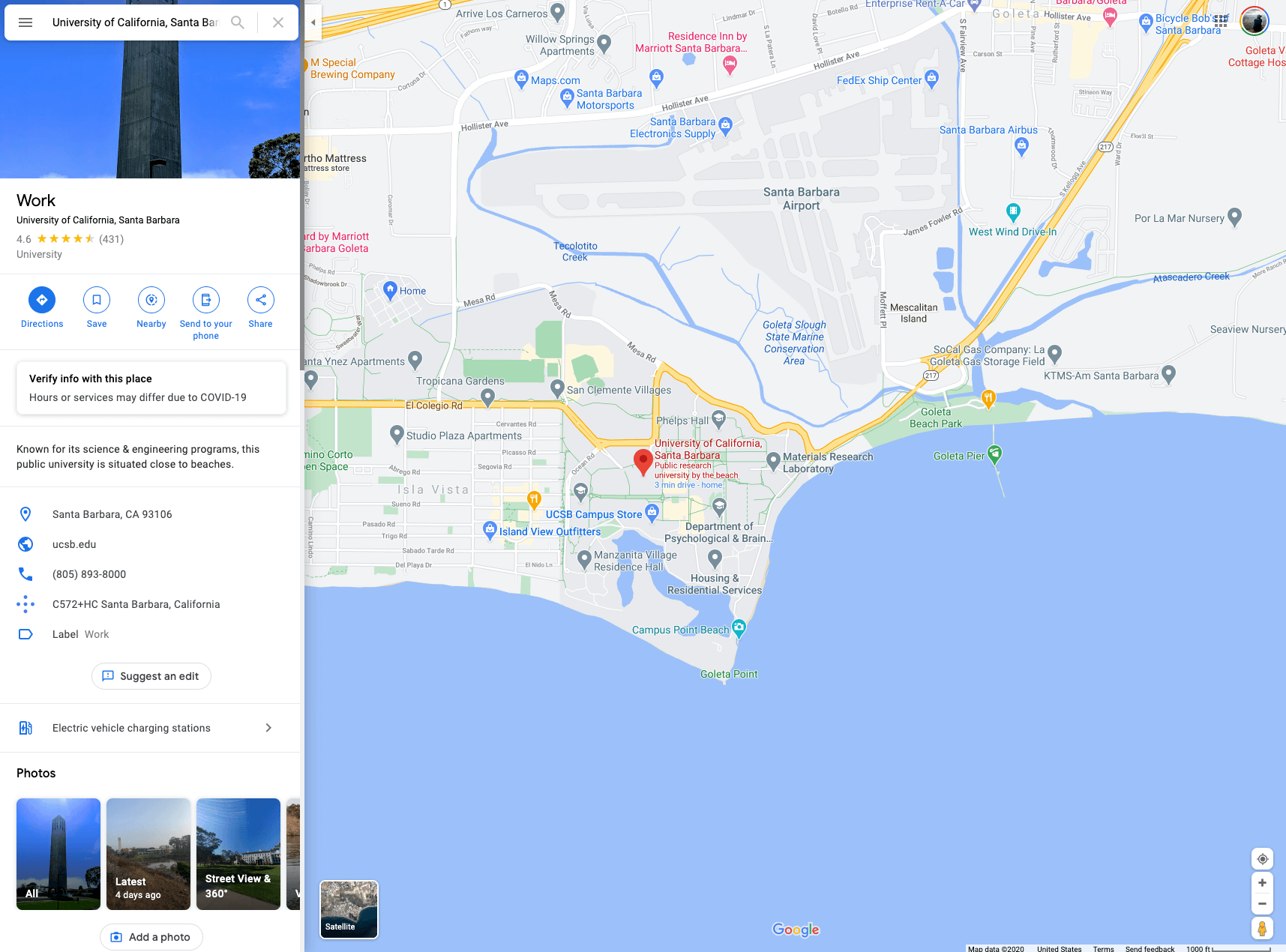
Task: Edit the Work label row
Action: (150, 634)
